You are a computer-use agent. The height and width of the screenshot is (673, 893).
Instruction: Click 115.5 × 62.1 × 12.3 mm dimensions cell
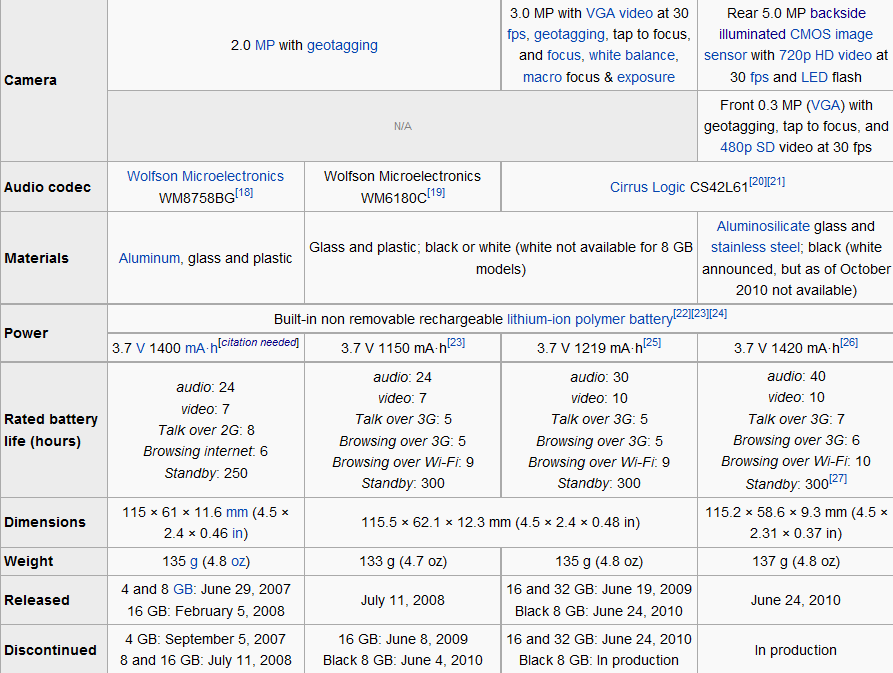[501, 523]
